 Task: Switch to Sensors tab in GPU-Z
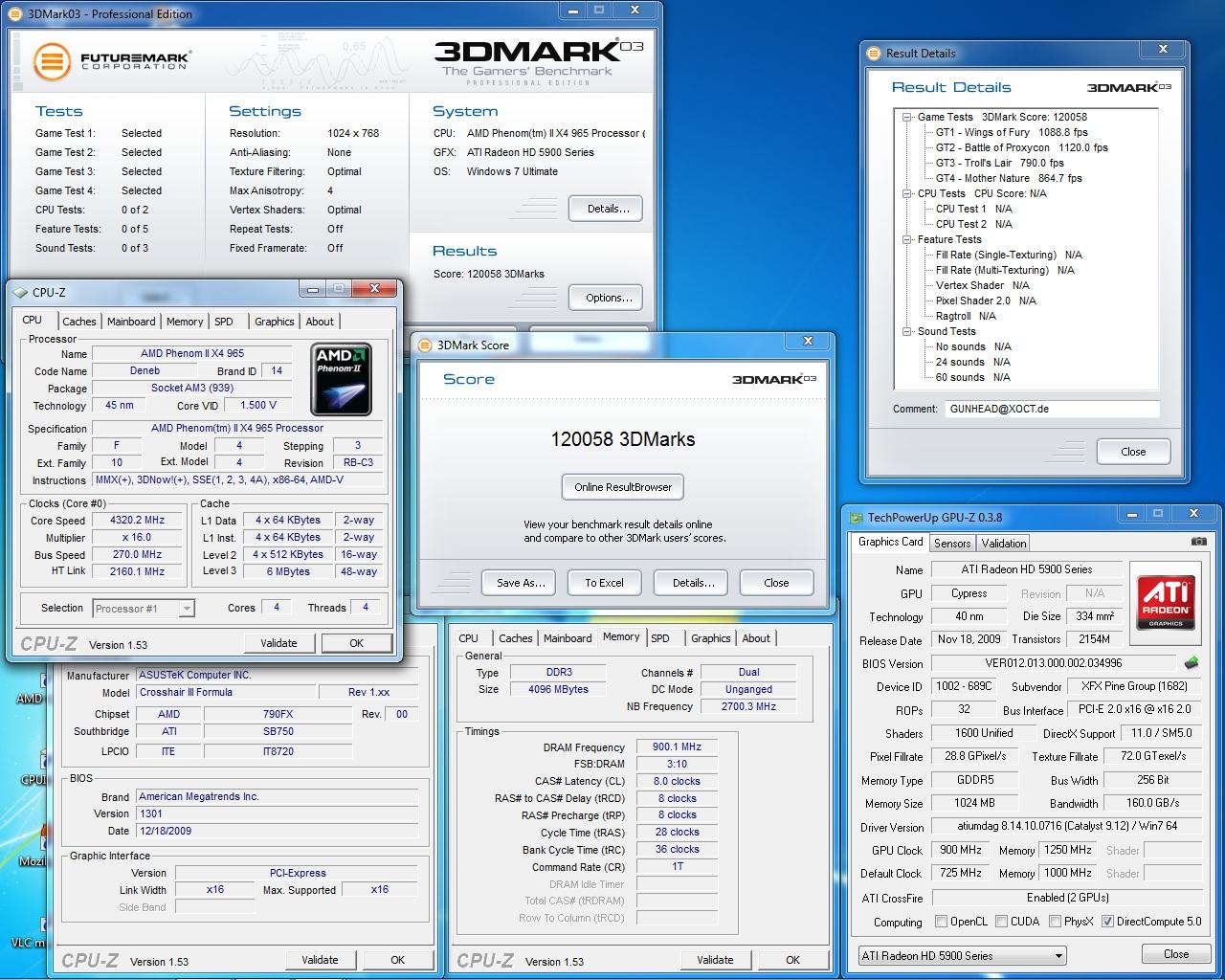(x=952, y=543)
